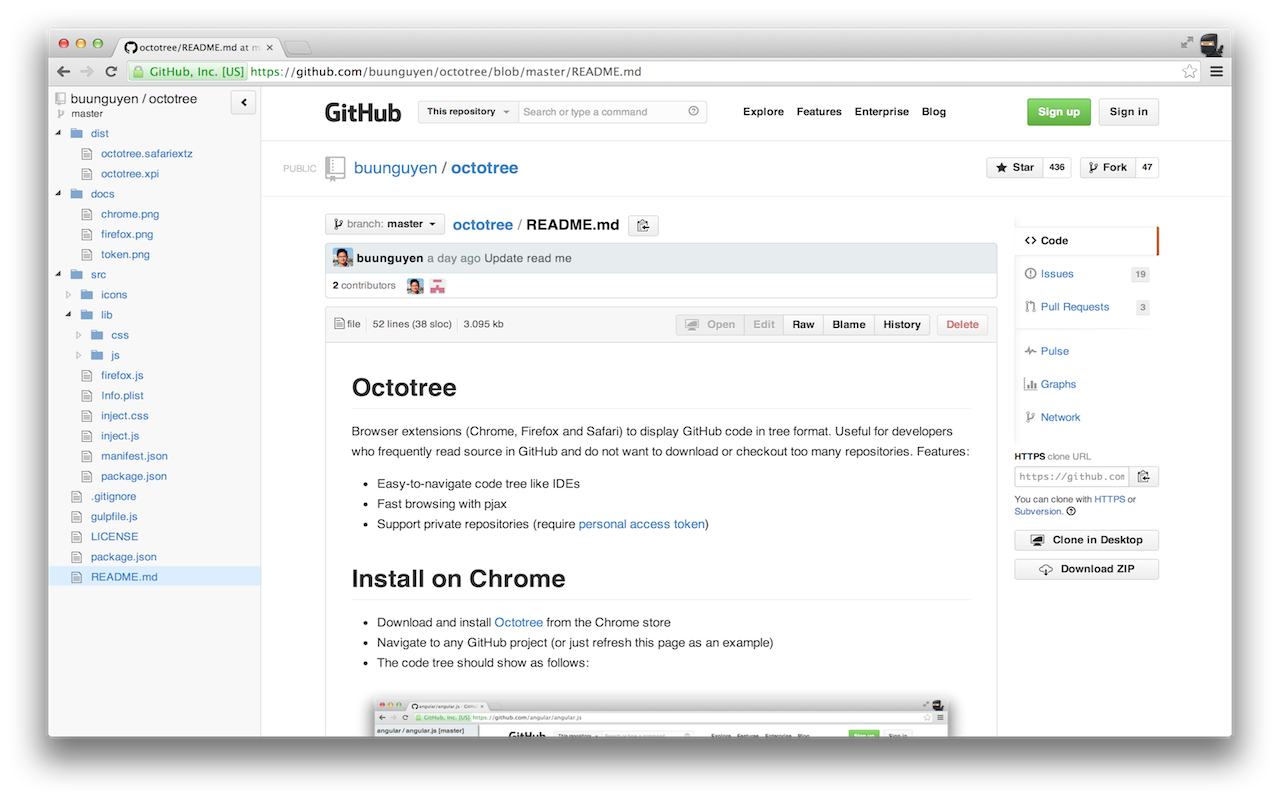Collapse the Octotree sidebar with the chevron button
The width and height of the screenshot is (1280, 800).
pos(243,102)
